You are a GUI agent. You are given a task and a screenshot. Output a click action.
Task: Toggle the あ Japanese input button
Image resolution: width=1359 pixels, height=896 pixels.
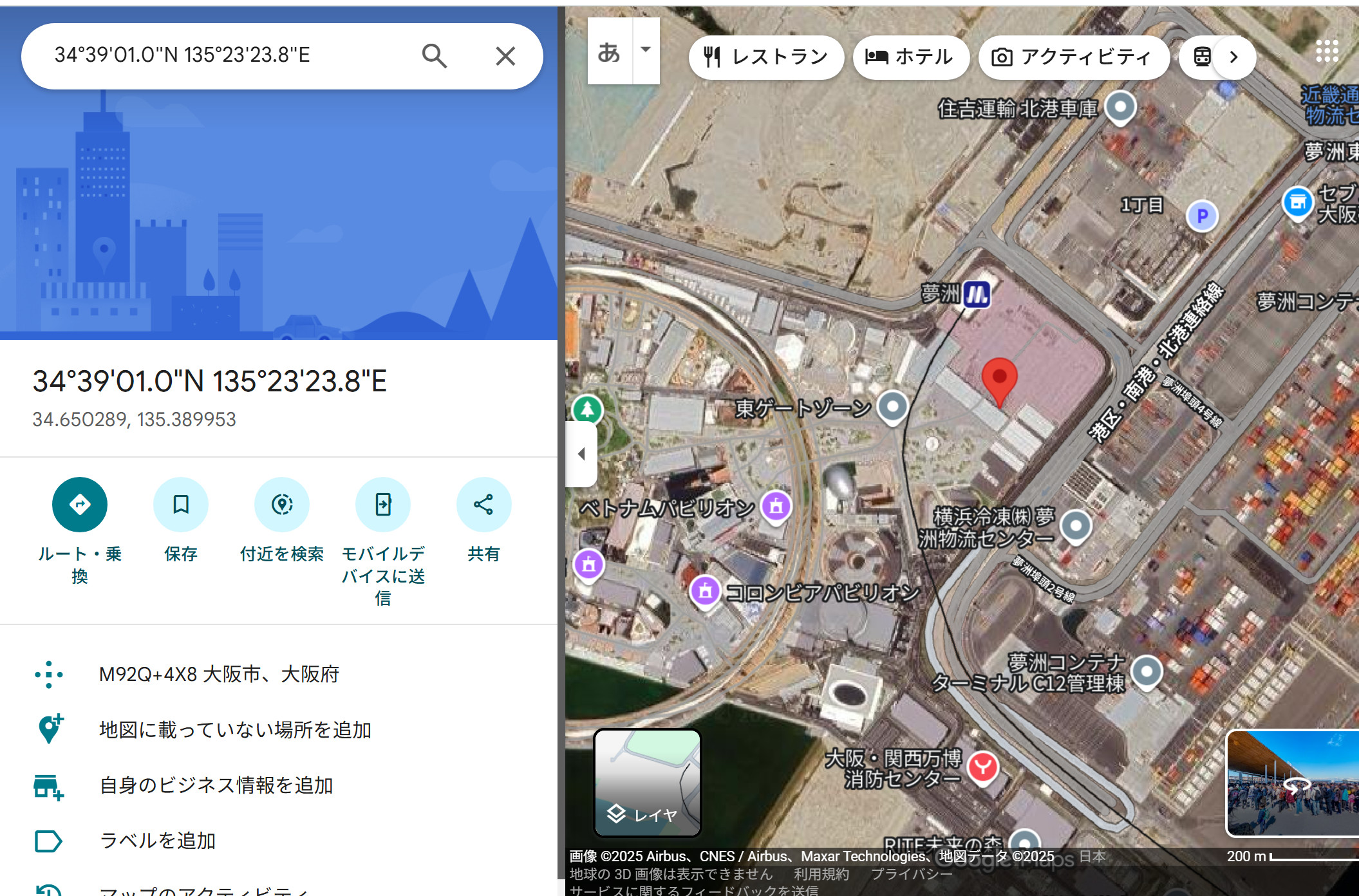coord(609,51)
